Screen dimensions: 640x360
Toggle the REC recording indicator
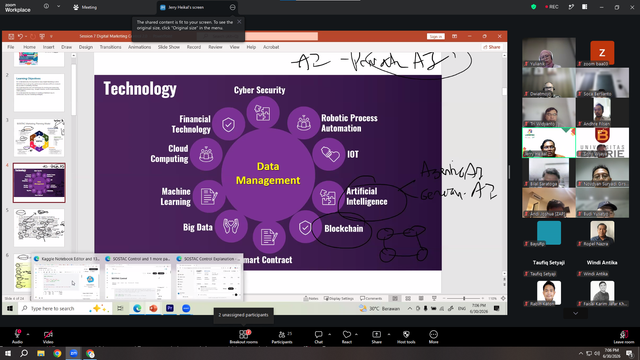coord(552,7)
